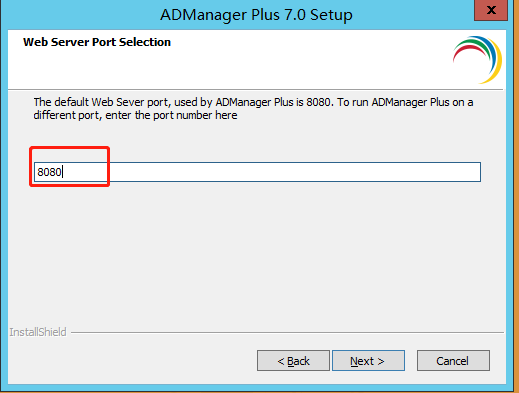
Task: Click the empty gray area below port field
Action: pos(257,253)
